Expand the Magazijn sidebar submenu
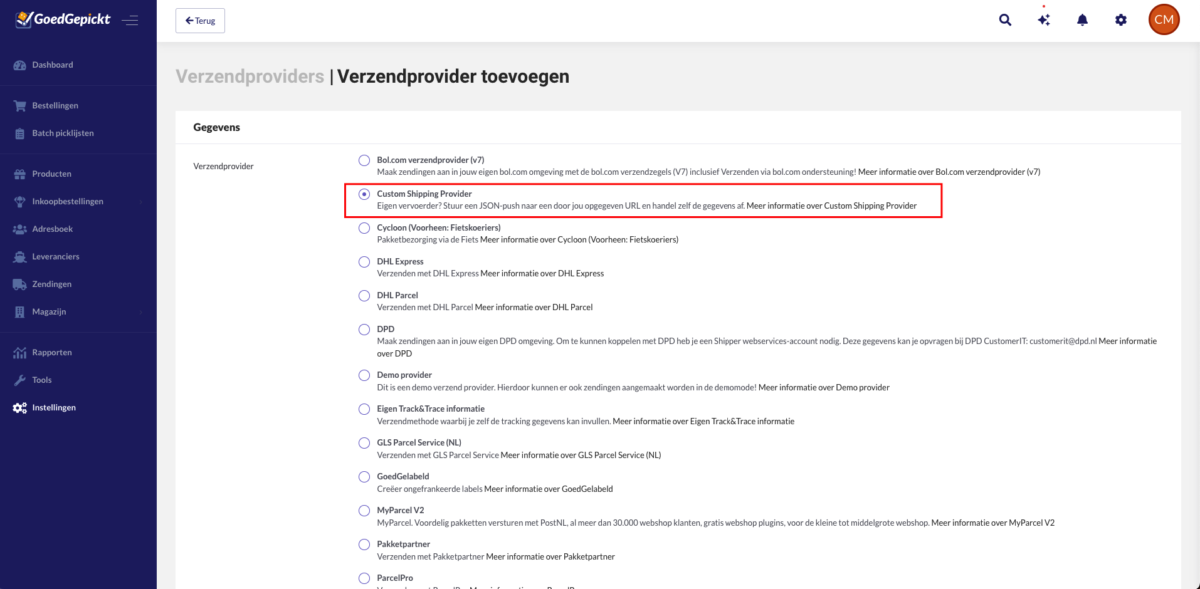This screenshot has height=589, width=1200. coord(140,312)
